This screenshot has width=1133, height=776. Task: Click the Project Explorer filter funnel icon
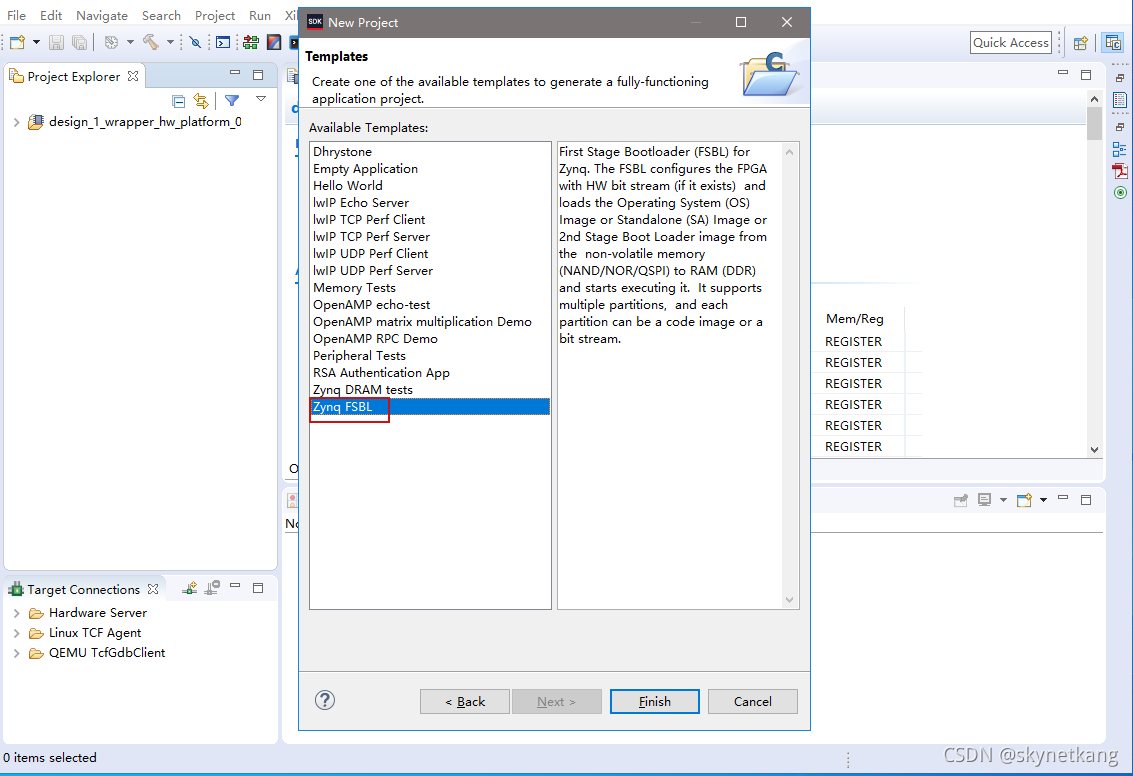point(232,100)
